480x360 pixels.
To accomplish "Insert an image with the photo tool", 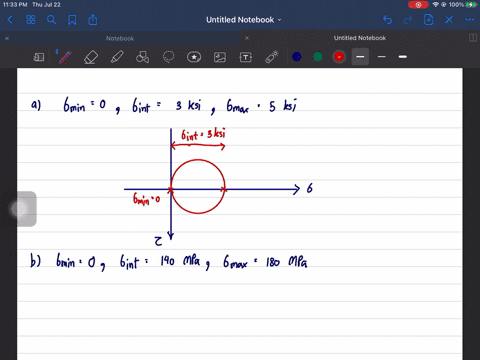I will click(x=220, y=57).
